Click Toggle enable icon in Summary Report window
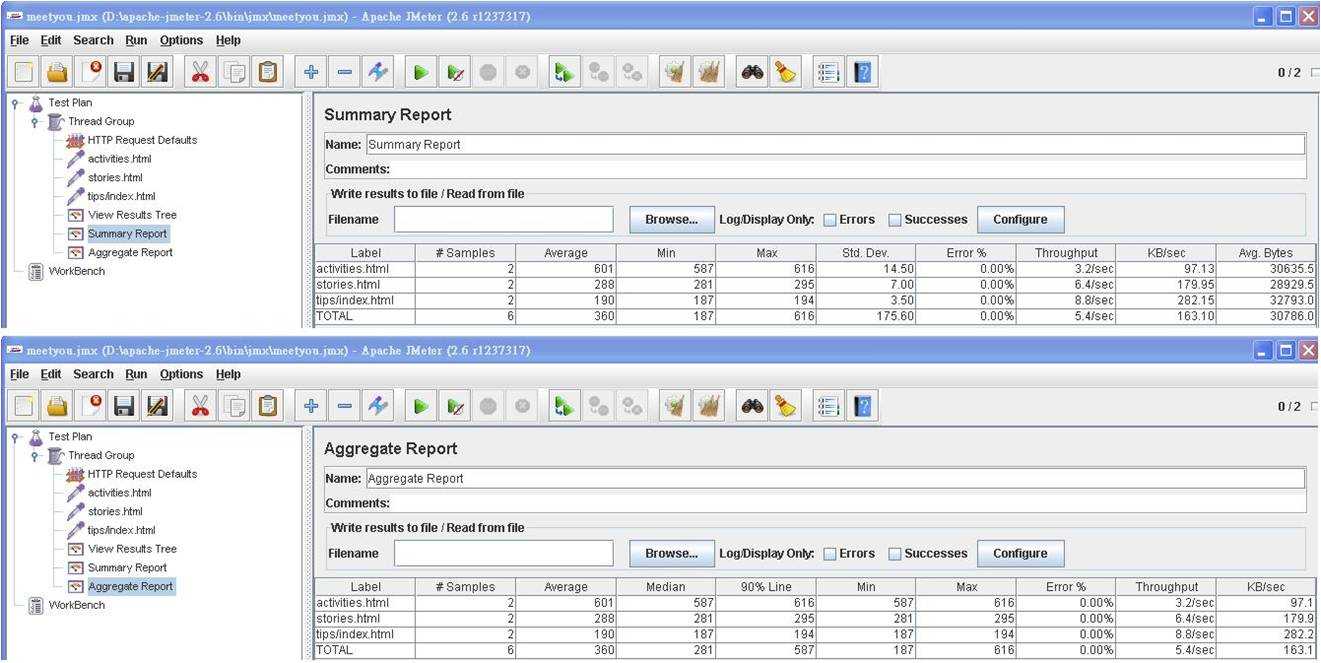The image size is (1321, 663). click(x=378, y=72)
